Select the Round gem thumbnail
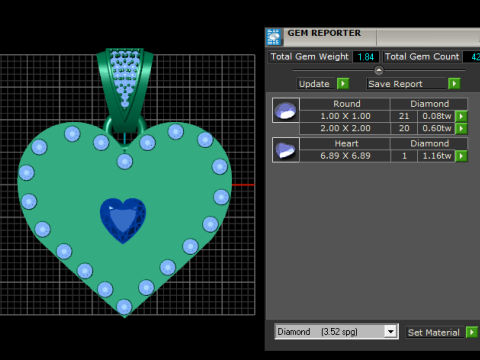480x360 pixels. [x=286, y=111]
